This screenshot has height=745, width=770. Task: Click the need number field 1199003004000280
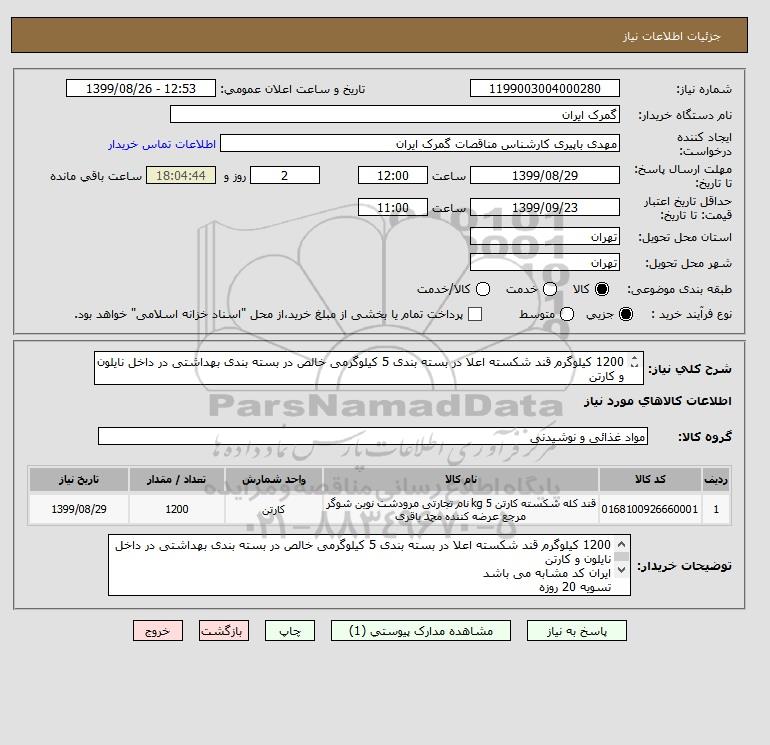(545, 89)
